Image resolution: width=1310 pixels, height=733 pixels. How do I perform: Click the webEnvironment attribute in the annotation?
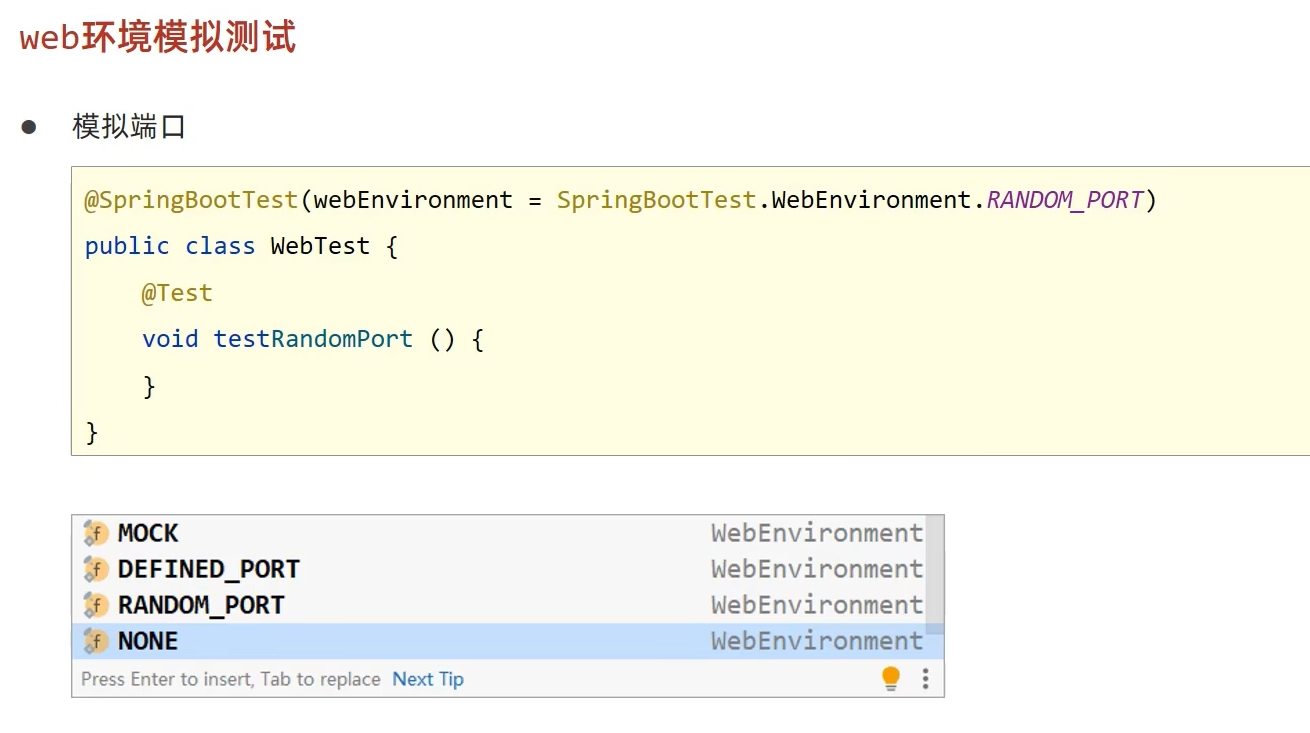(412, 200)
